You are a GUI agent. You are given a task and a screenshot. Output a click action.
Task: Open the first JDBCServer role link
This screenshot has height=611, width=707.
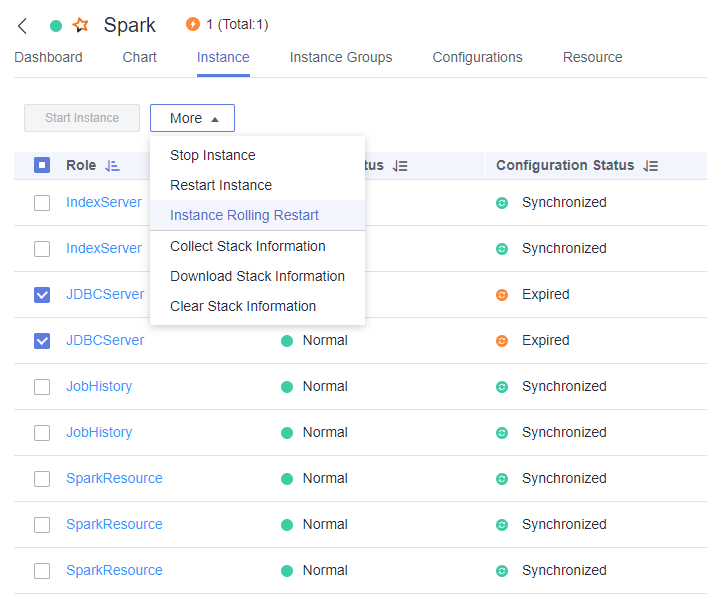(x=105, y=294)
